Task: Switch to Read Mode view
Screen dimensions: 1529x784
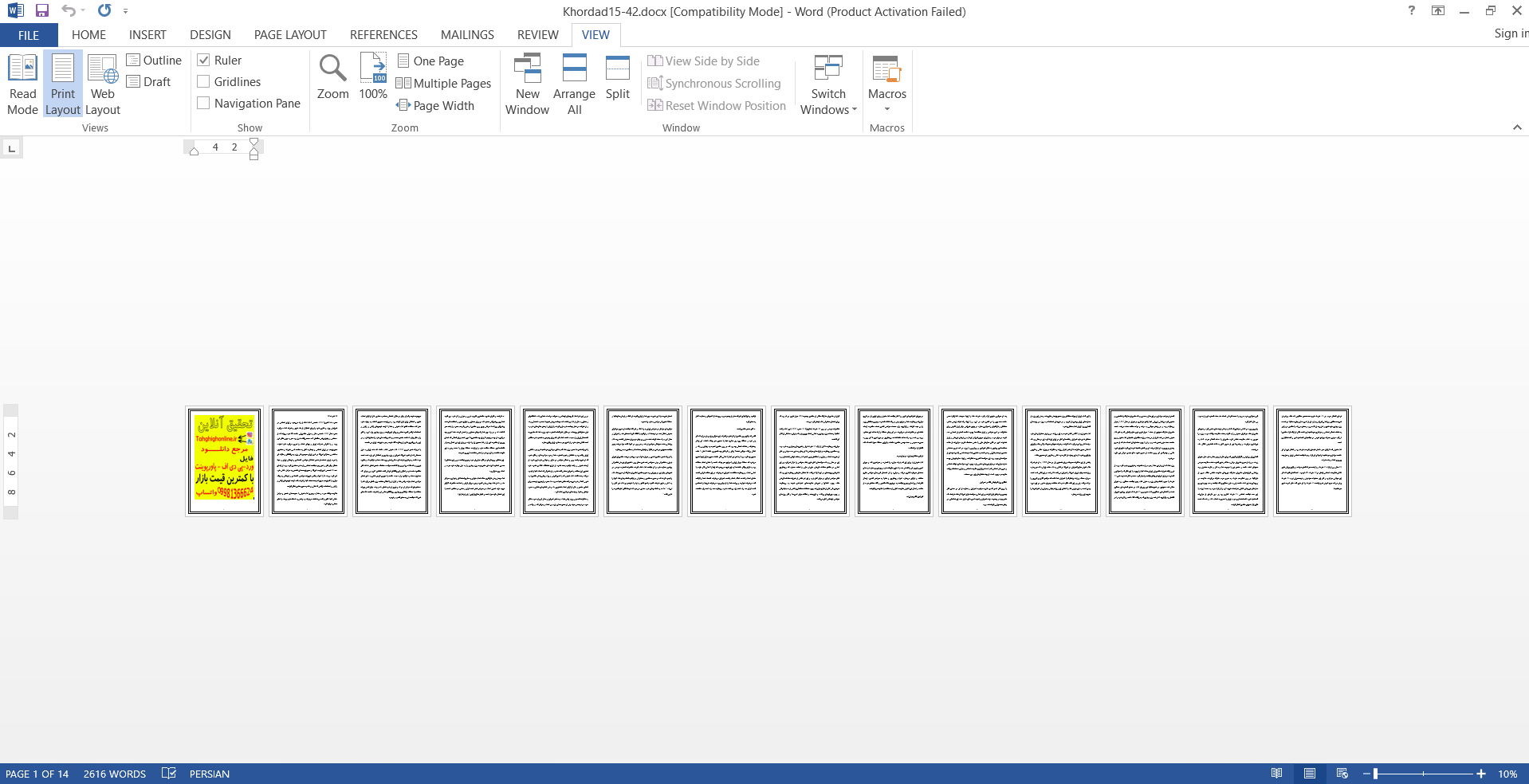Action: (x=22, y=85)
